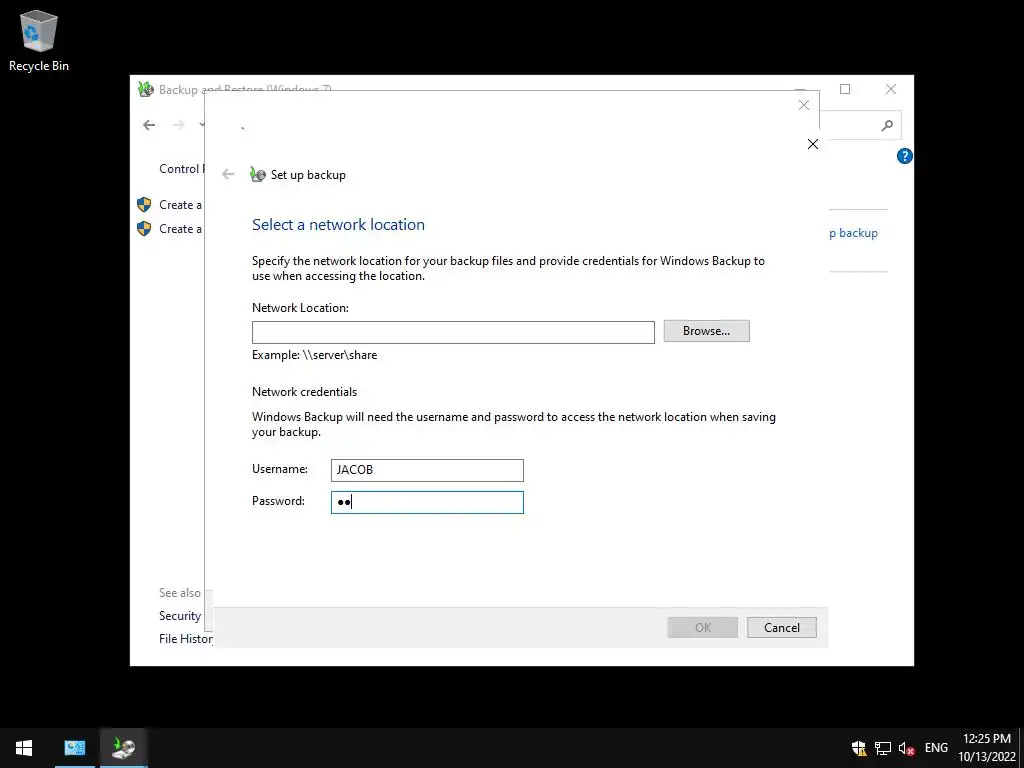Open the Security and Maintenance link
The height and width of the screenshot is (768, 1024).
[x=181, y=616]
